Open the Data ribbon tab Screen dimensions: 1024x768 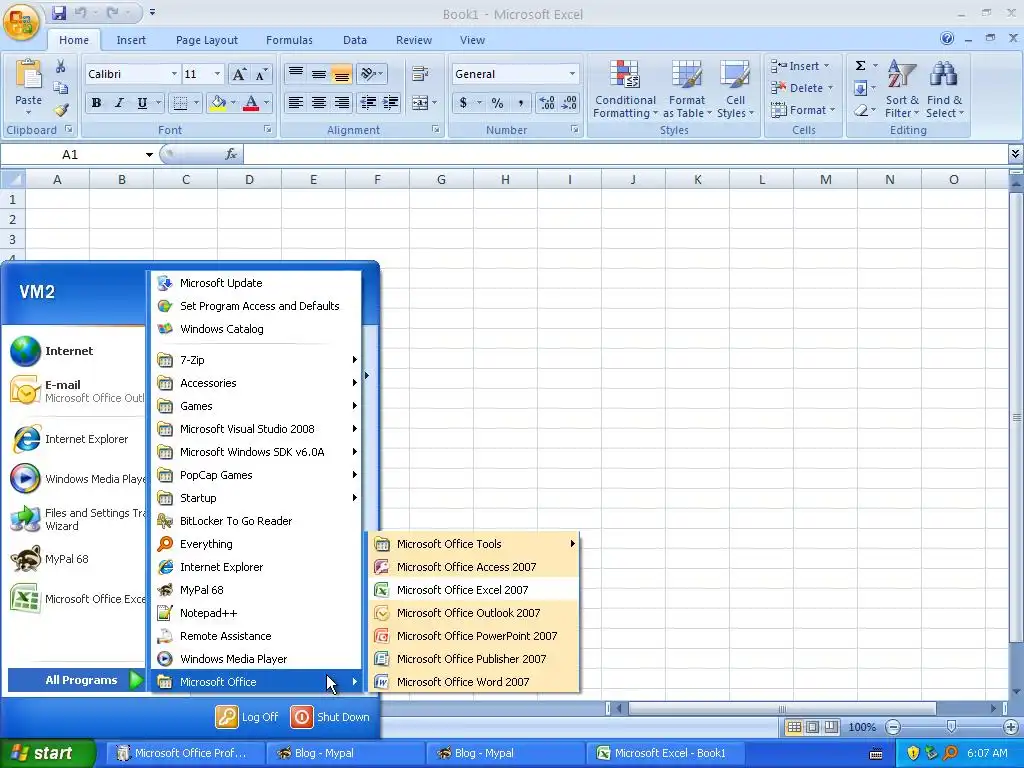355,40
